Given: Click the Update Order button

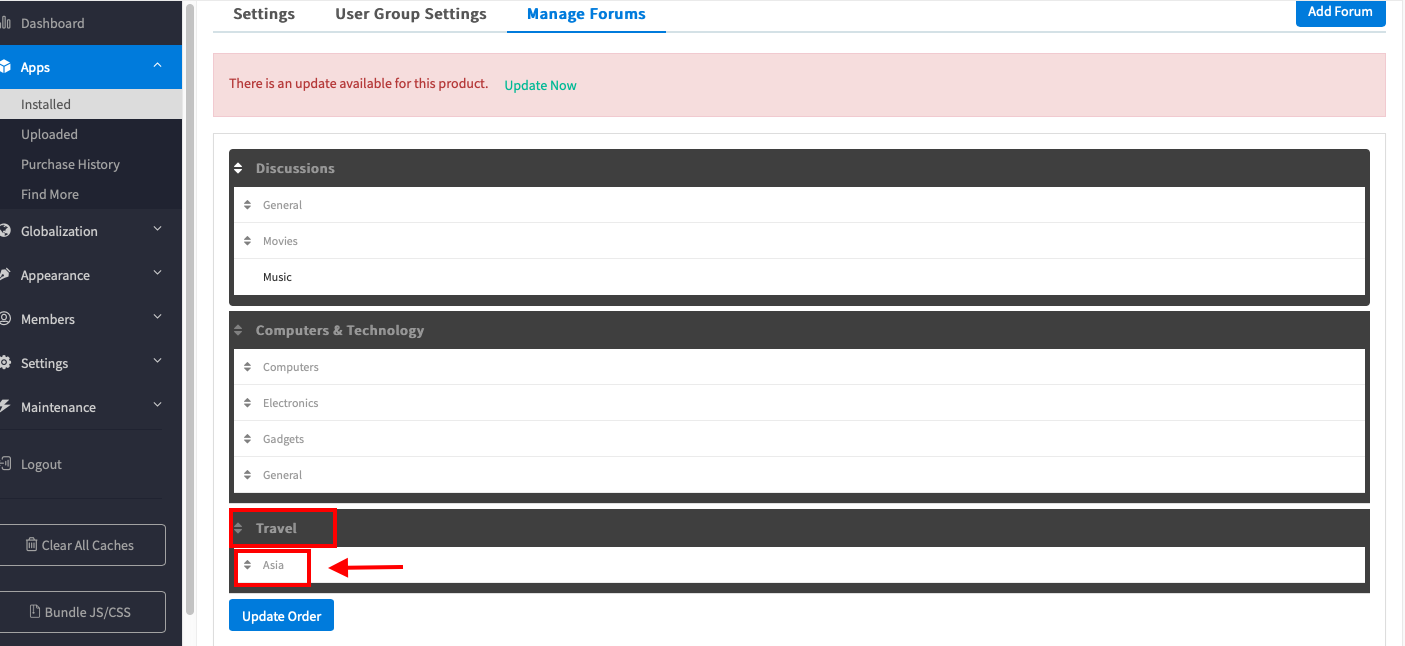Looking at the screenshot, I should click(x=281, y=616).
